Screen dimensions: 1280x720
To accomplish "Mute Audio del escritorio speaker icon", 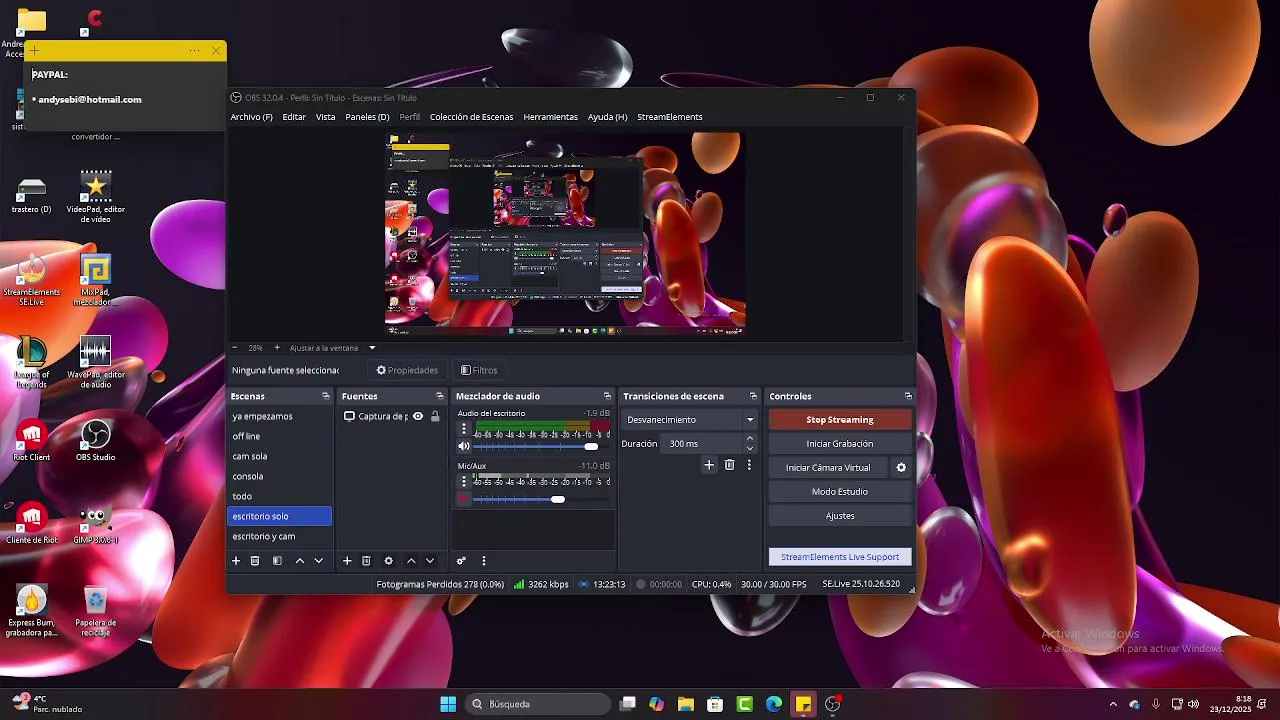I will tap(463, 446).
